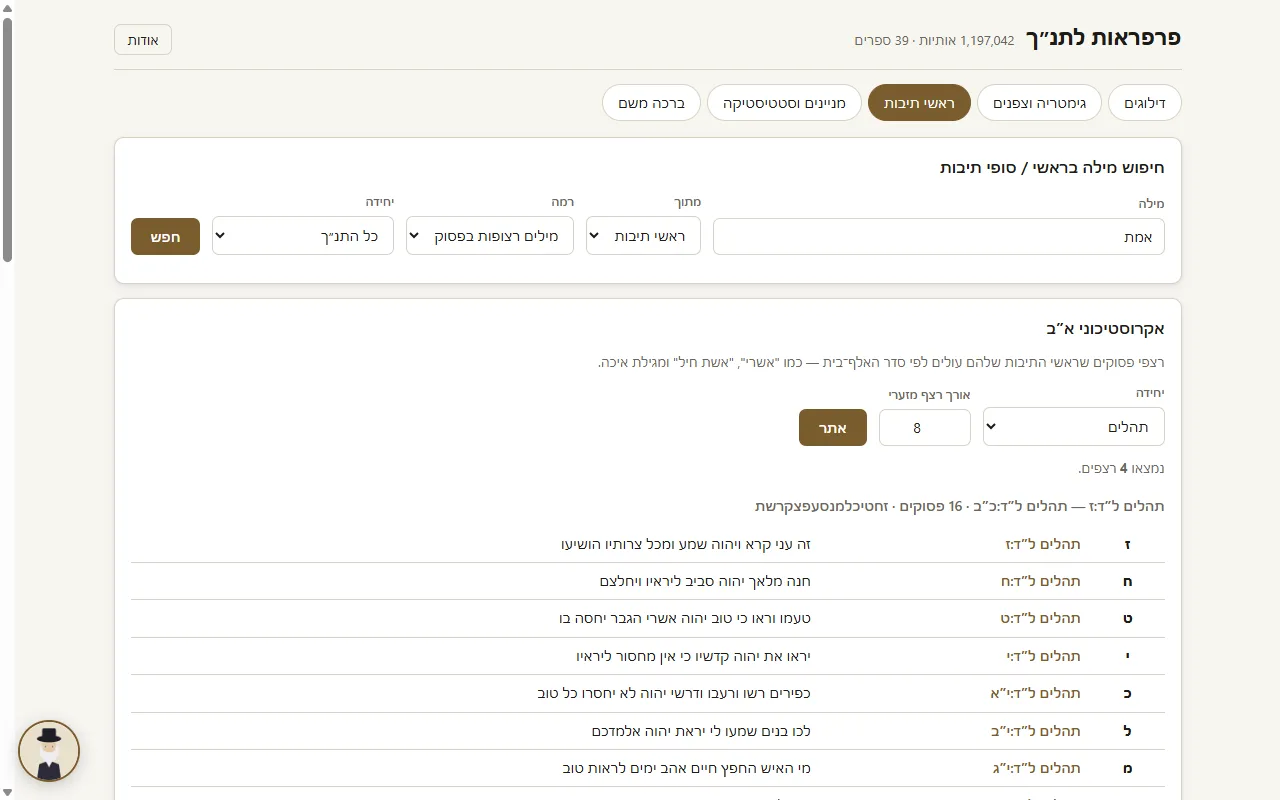Screen dimensions: 1280x800
Task: Open the מתוך dropdown showing ראשי תיבות
Action: pos(643,236)
